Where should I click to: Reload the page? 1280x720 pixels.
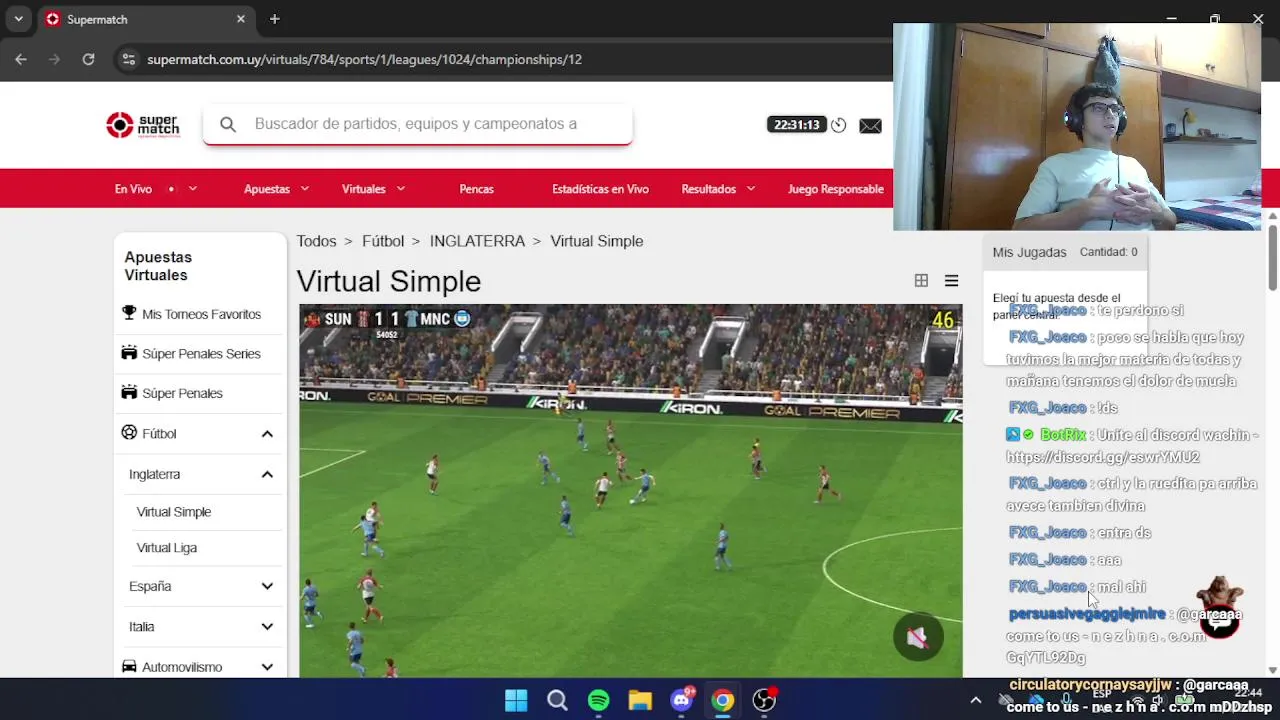pos(88,59)
